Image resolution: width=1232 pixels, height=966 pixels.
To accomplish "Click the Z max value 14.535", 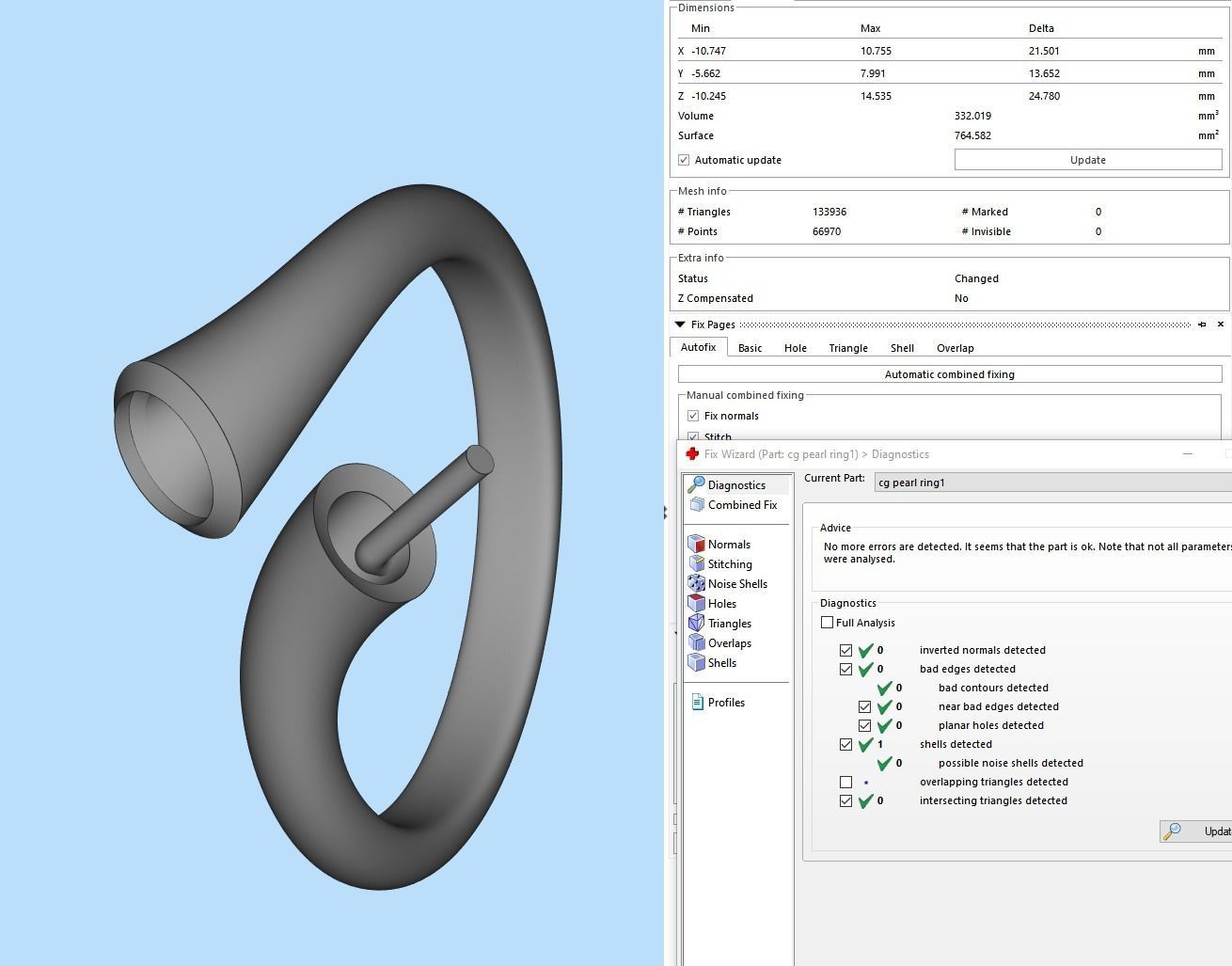I will click(876, 96).
